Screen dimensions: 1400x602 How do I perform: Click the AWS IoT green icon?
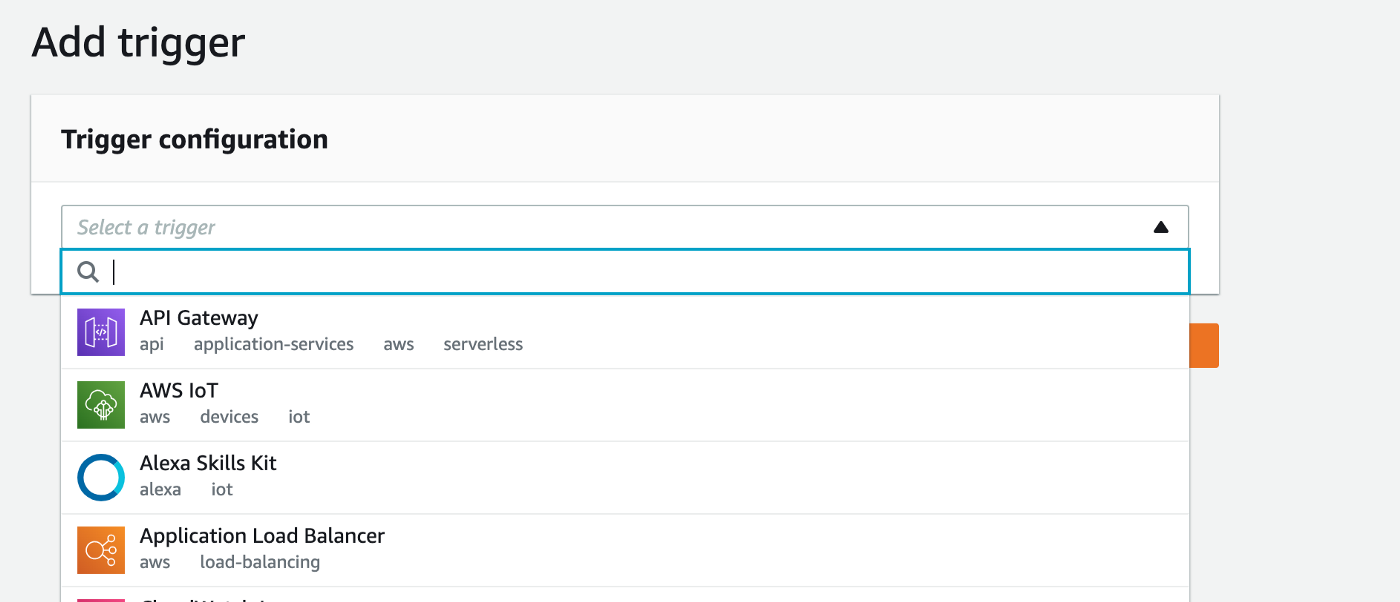[x=101, y=405]
